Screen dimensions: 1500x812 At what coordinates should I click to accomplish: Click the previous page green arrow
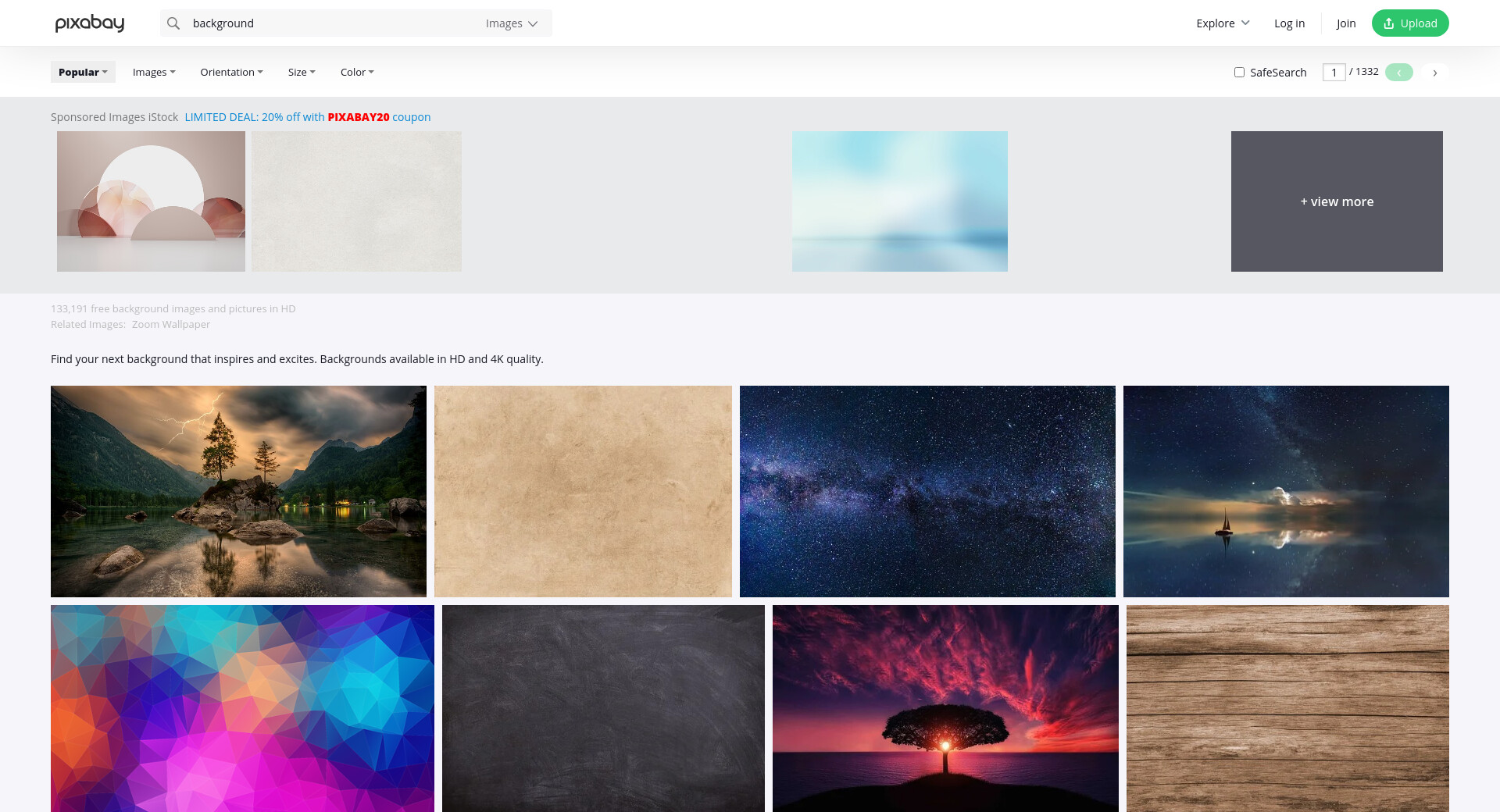tap(1398, 73)
